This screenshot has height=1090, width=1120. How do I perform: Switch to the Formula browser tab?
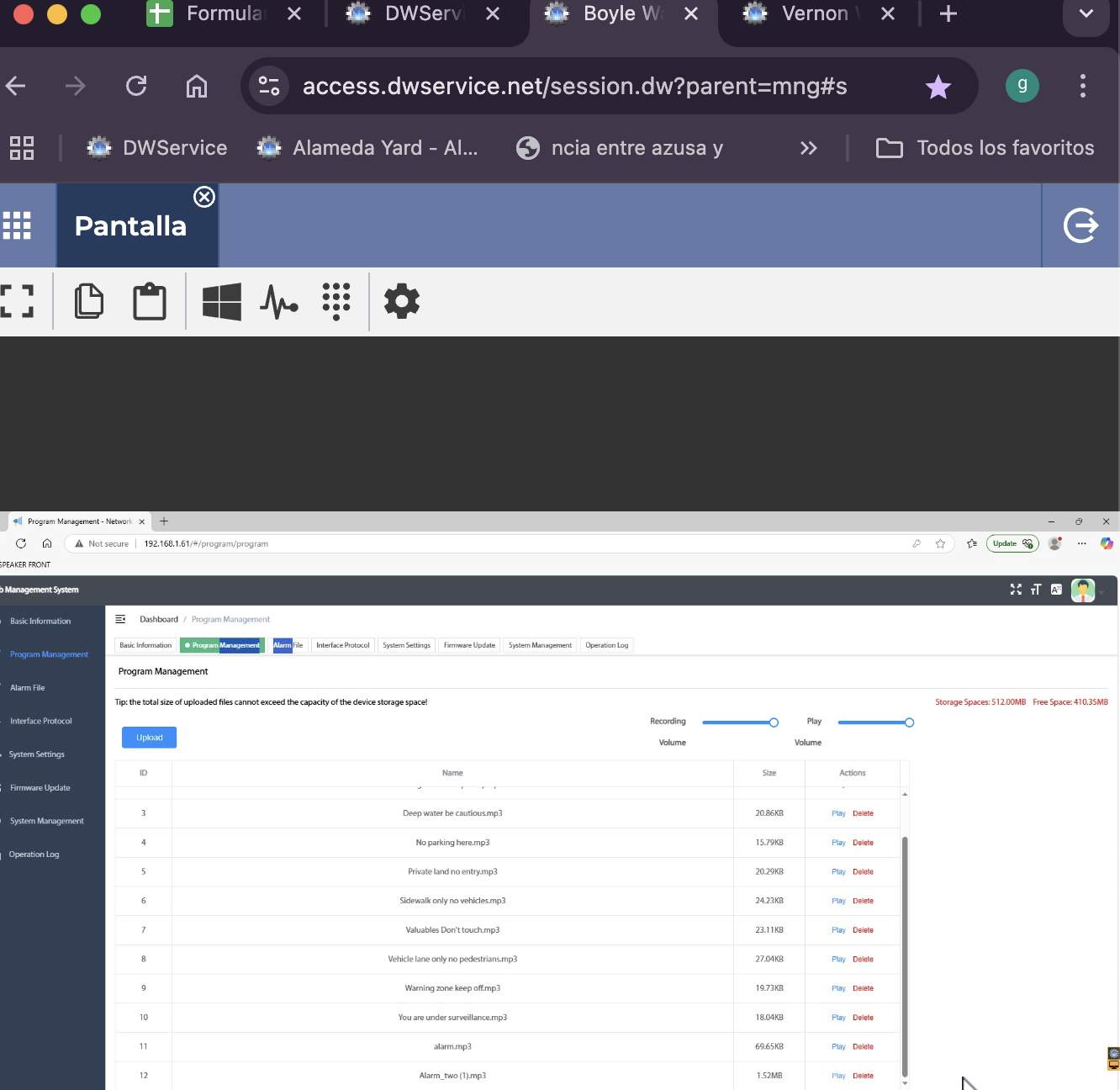[x=225, y=13]
